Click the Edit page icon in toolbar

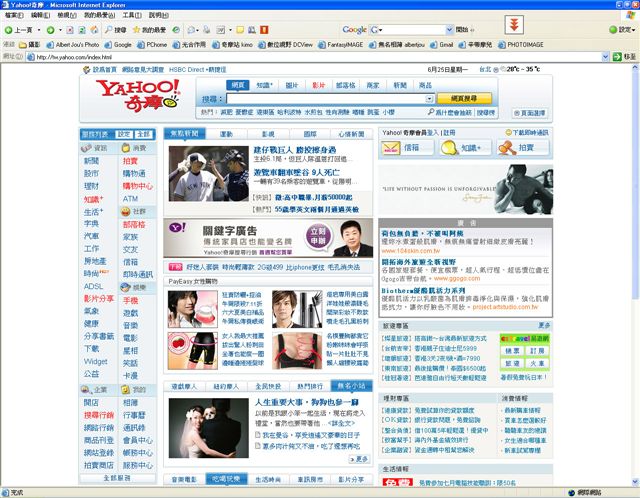click(221, 30)
